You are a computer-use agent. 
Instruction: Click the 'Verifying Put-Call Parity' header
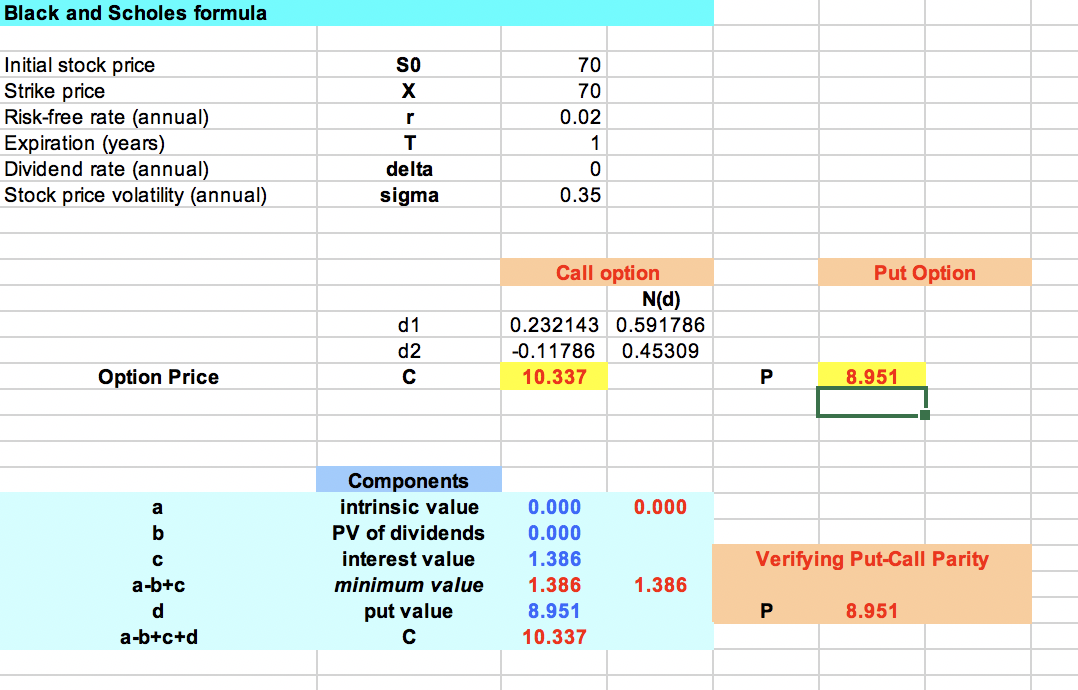872,559
